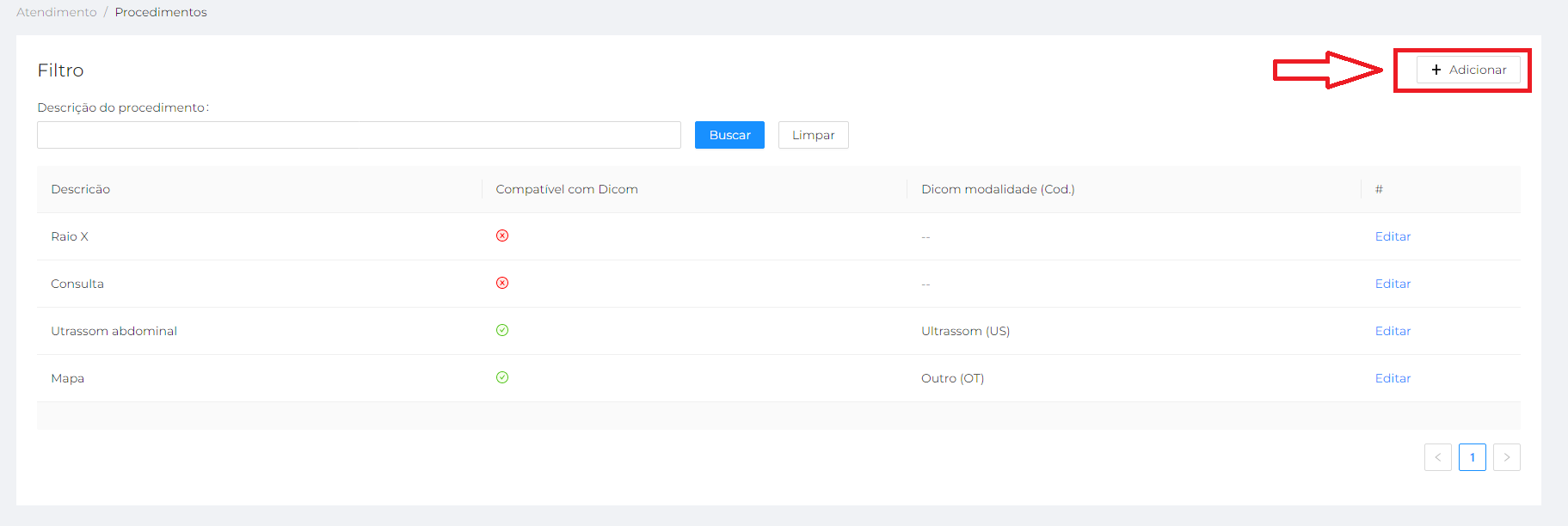Screen dimensions: 1568x526
Task: Open Editar for the Raio X procedure
Action: pyautogui.click(x=1393, y=236)
